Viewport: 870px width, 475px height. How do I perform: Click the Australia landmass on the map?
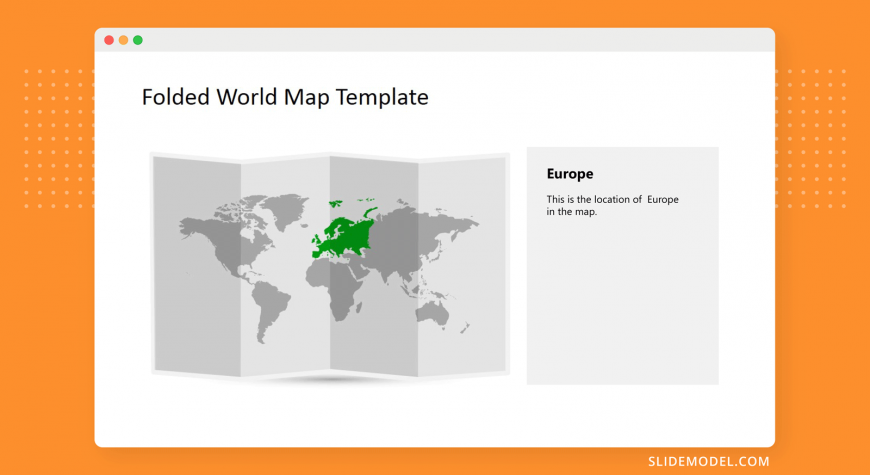[433, 314]
